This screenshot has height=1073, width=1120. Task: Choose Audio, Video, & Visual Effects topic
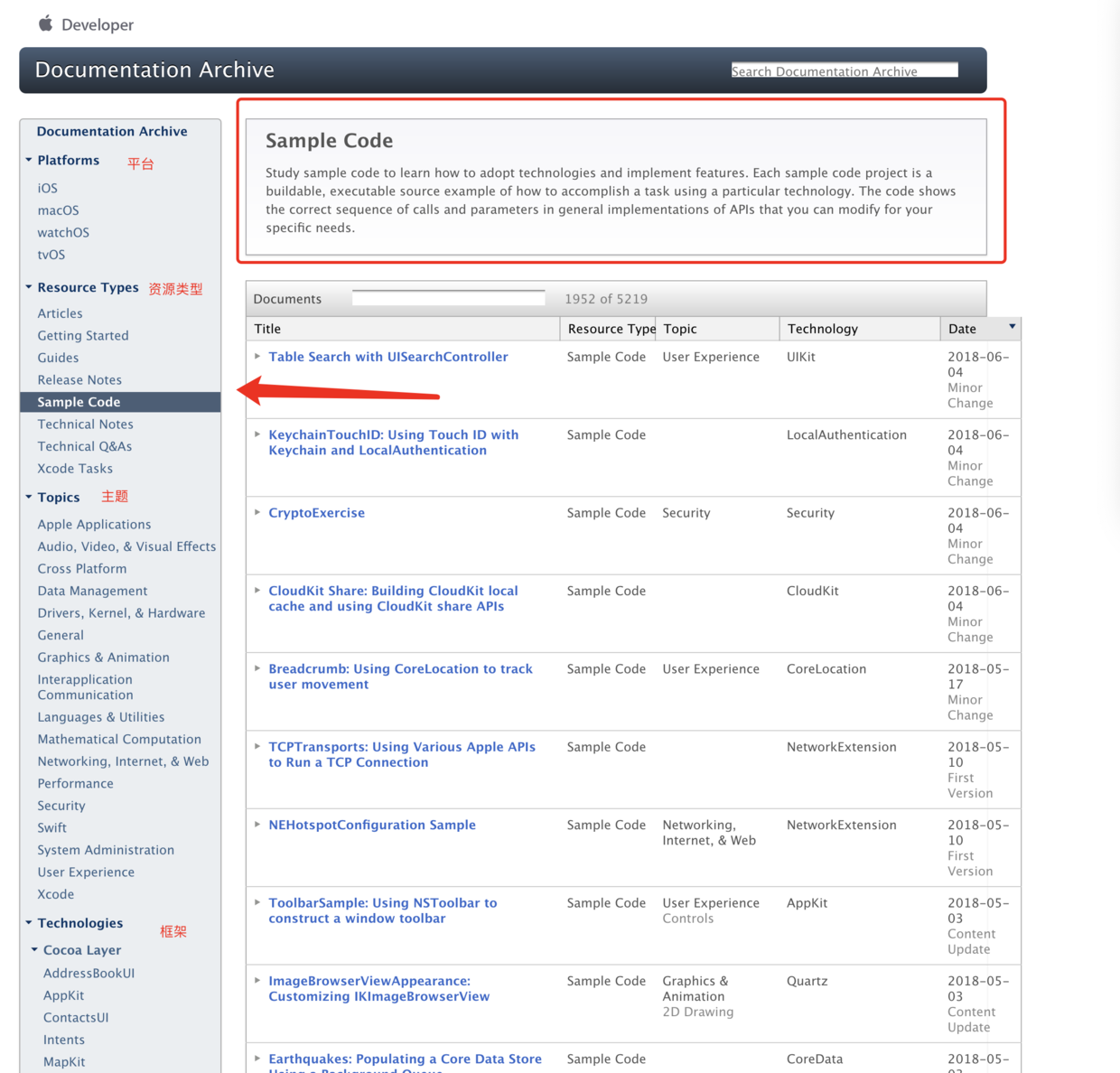tap(126, 546)
